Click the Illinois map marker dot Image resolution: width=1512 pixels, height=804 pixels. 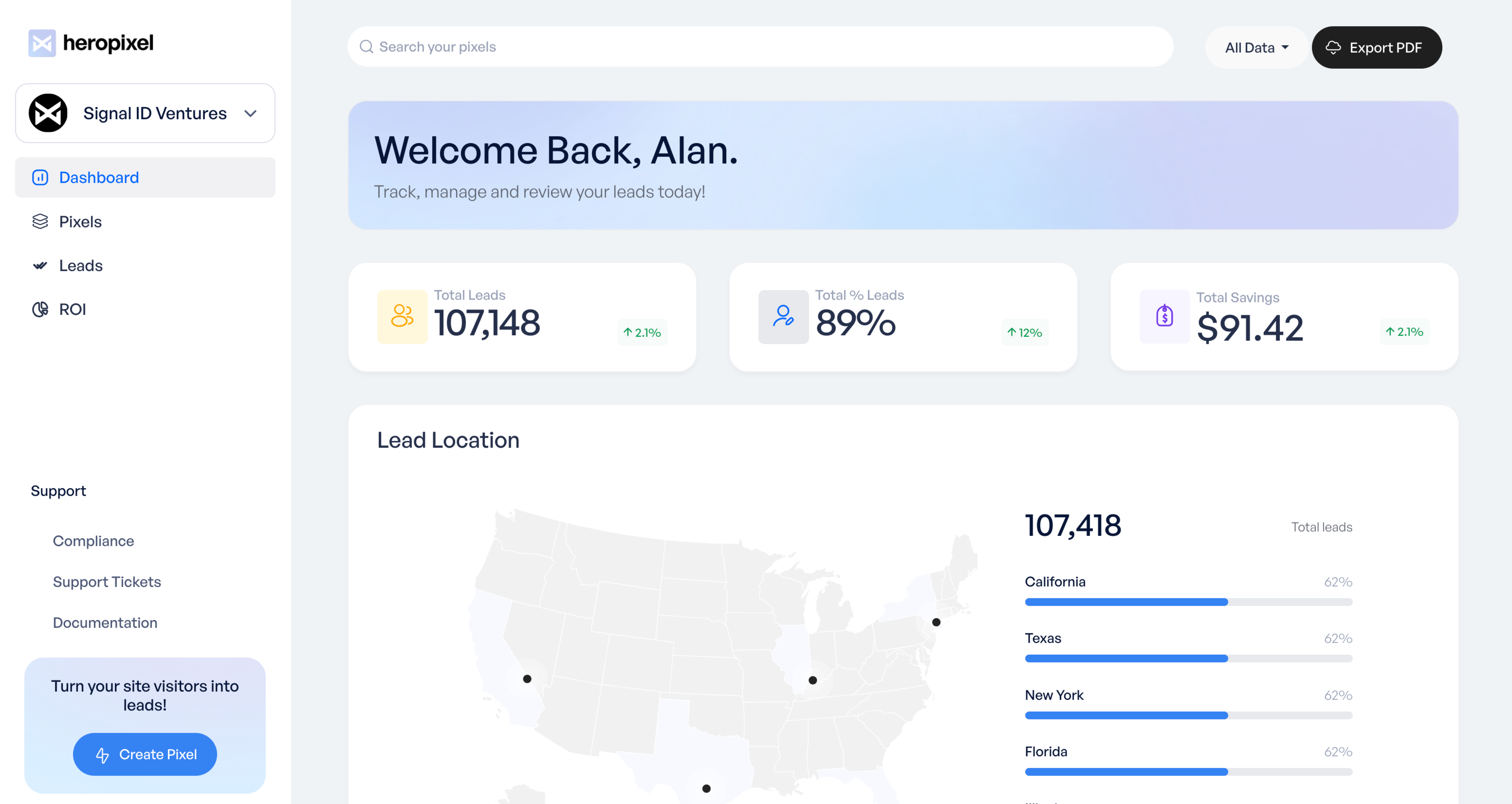pos(813,680)
